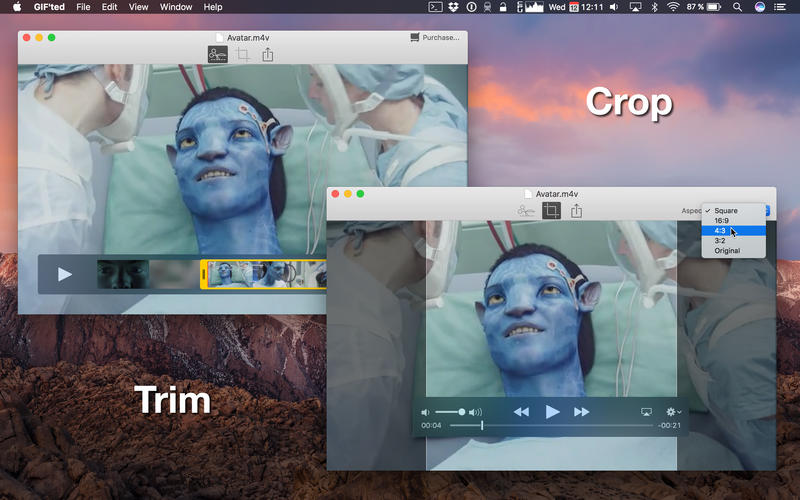Click the Trim scissors icon in front window
This screenshot has height=500, width=800.
coord(526,210)
